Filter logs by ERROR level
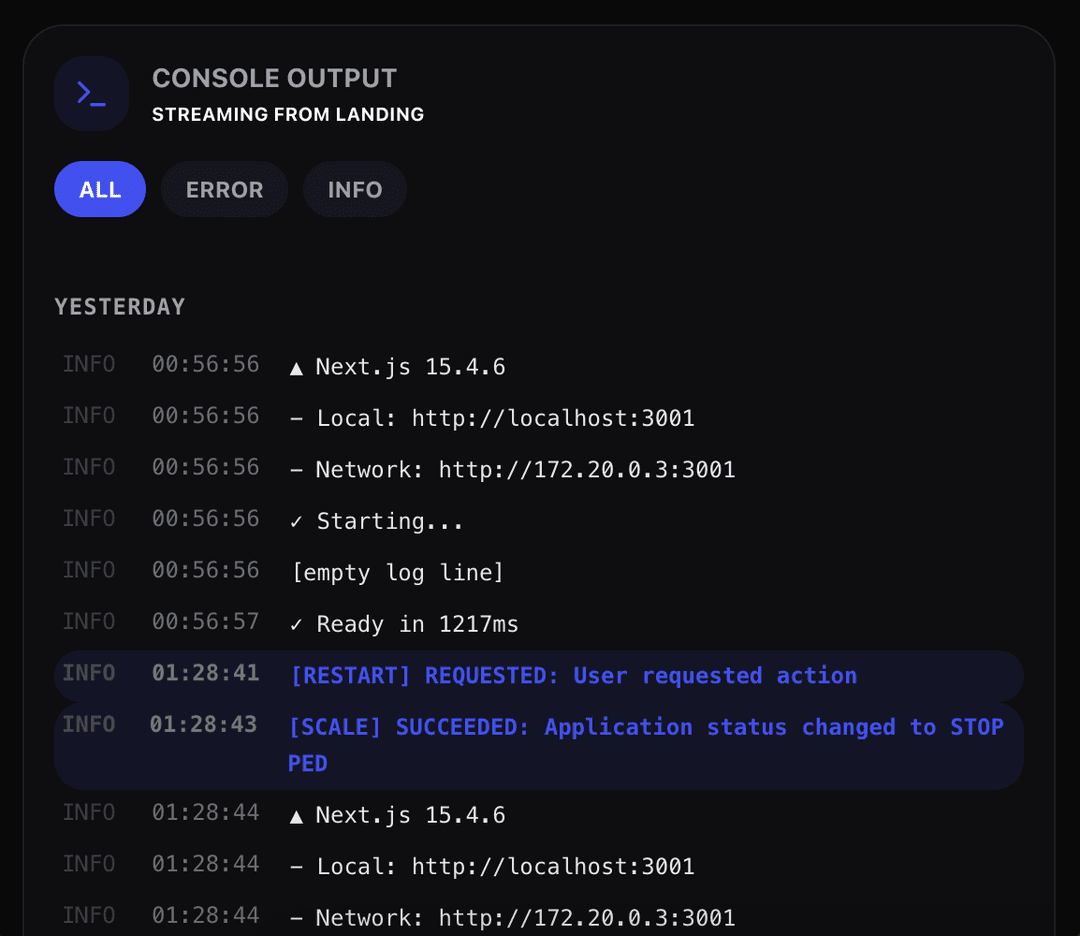 [x=224, y=190]
